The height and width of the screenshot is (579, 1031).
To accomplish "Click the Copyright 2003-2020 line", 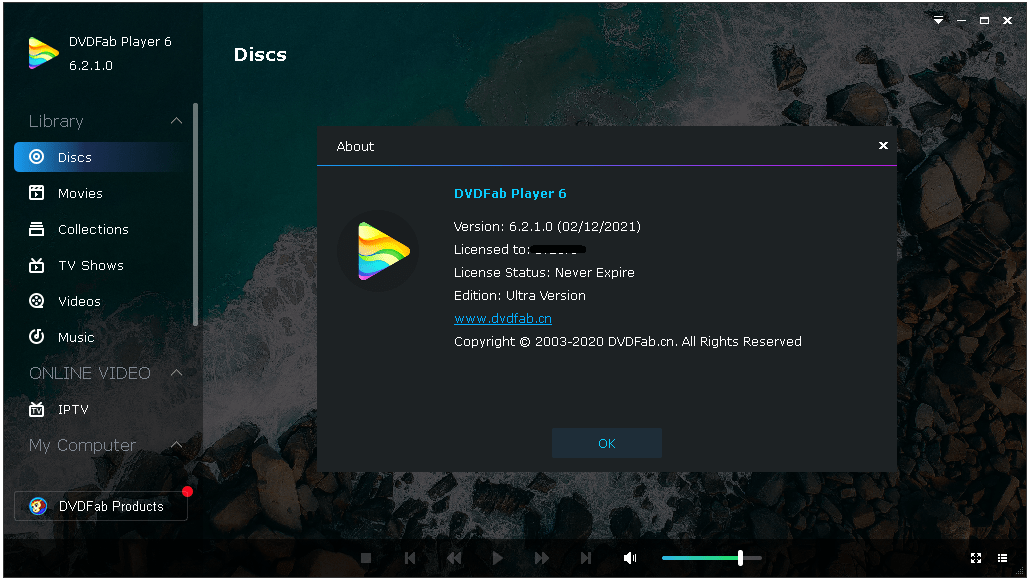I will pos(628,342).
